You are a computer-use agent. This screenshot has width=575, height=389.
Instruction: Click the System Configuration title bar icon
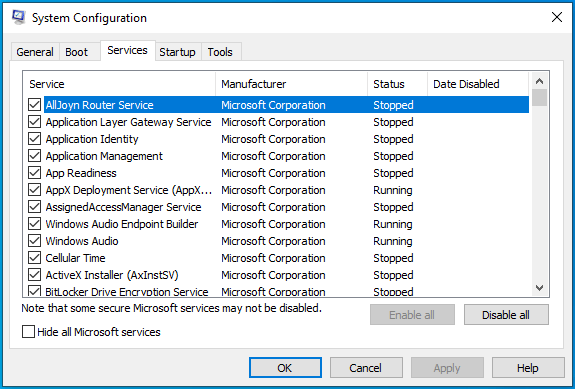click(18, 17)
